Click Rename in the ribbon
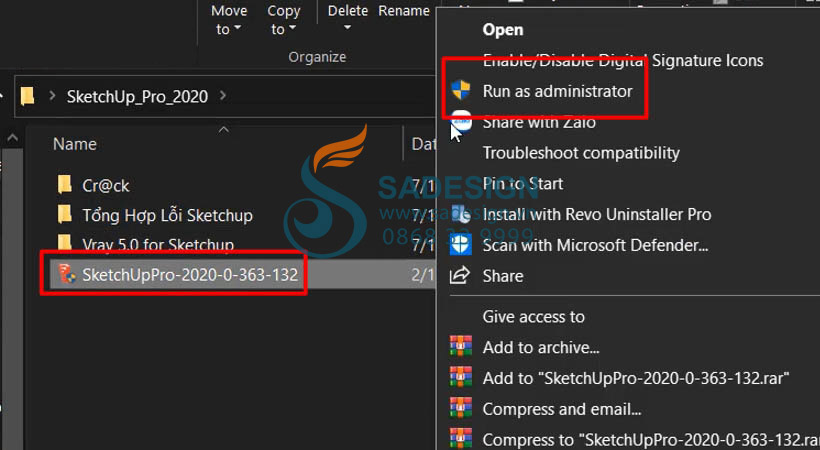The height and width of the screenshot is (450, 820). pyautogui.click(x=404, y=11)
